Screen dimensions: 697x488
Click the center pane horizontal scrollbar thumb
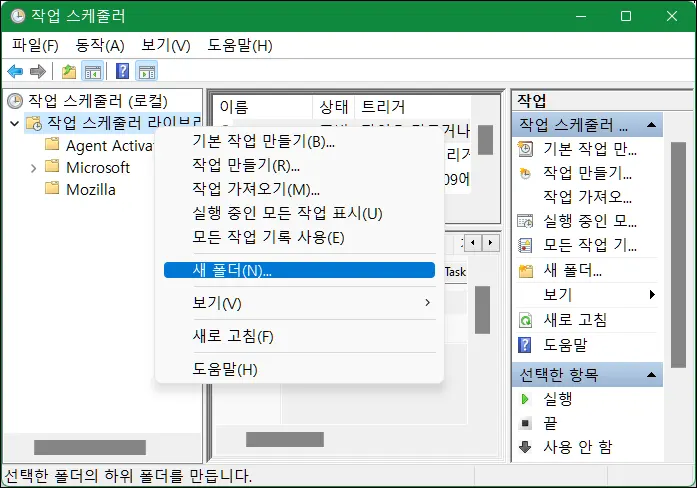click(284, 440)
